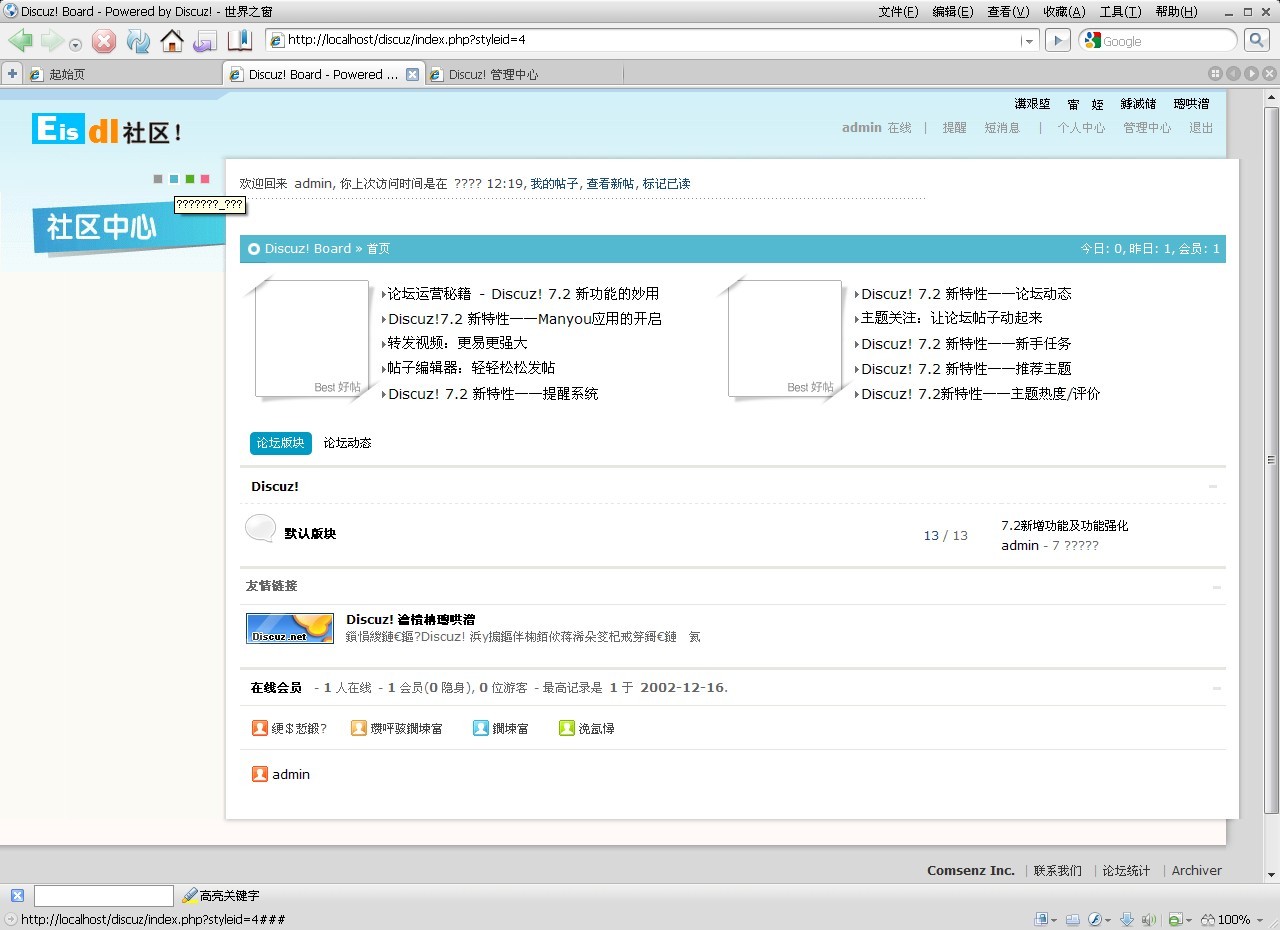The image size is (1280, 930).
Task: Open the 查看(V) menu
Action: [x=1007, y=12]
